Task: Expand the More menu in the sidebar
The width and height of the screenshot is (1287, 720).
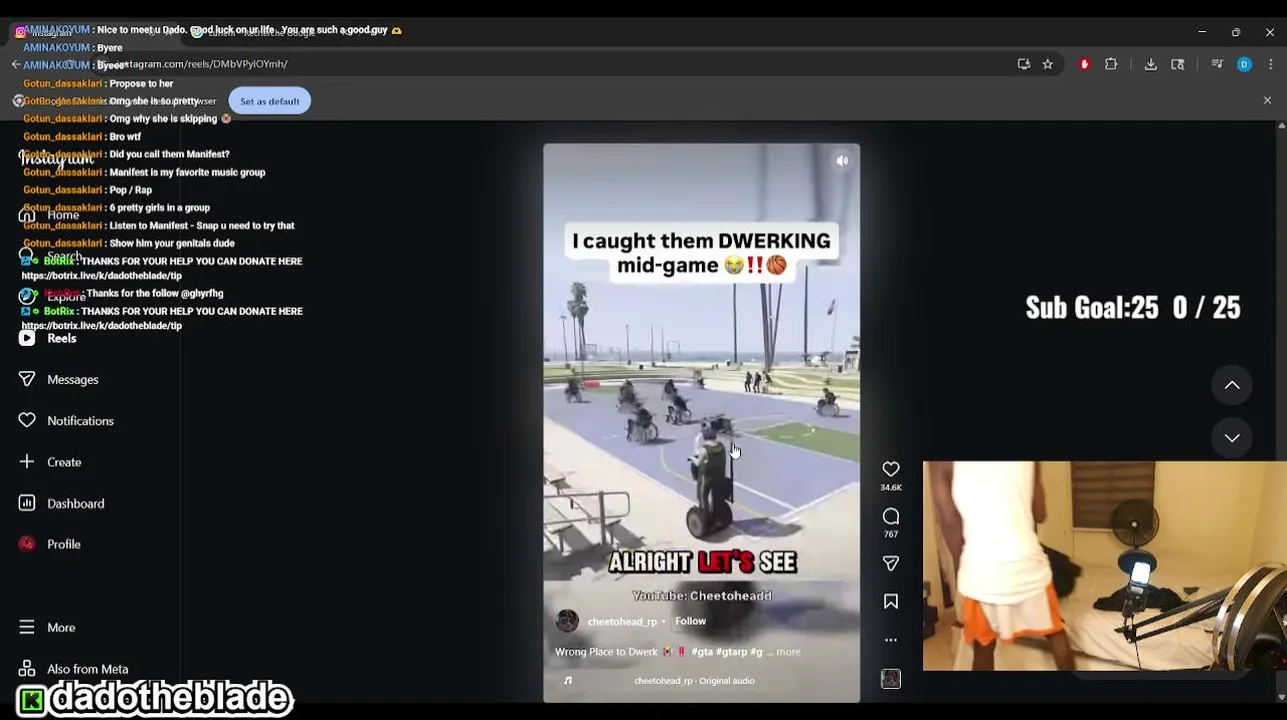Action: pyautogui.click(x=61, y=628)
